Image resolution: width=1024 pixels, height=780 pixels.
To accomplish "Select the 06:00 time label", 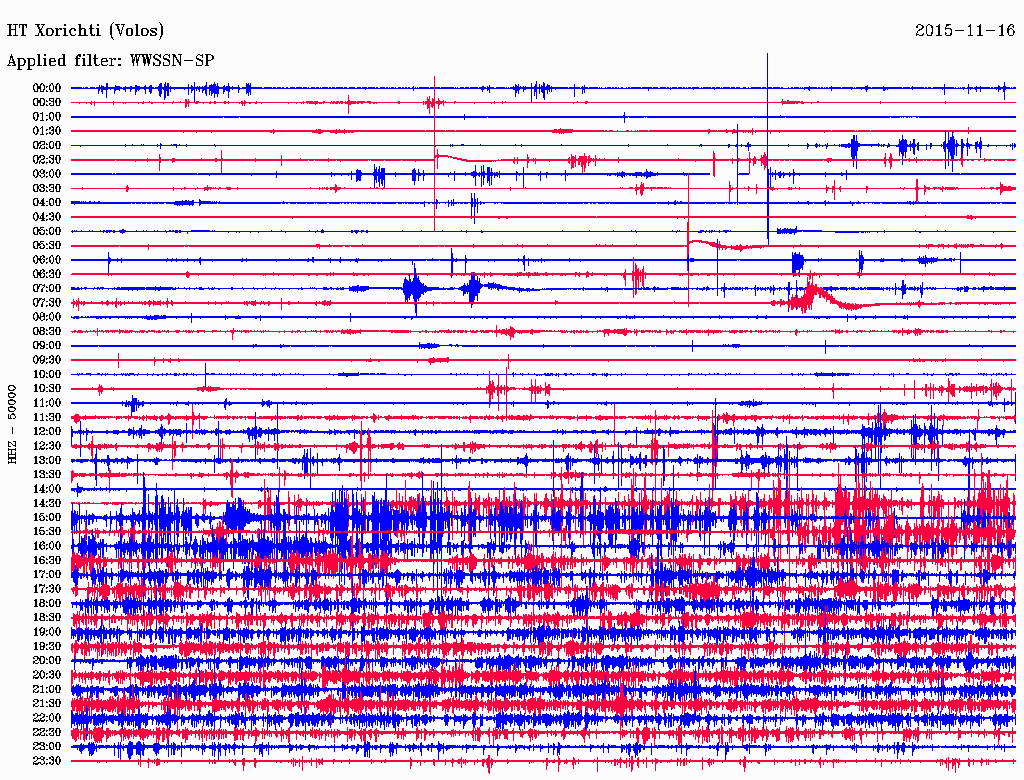I will [x=47, y=260].
